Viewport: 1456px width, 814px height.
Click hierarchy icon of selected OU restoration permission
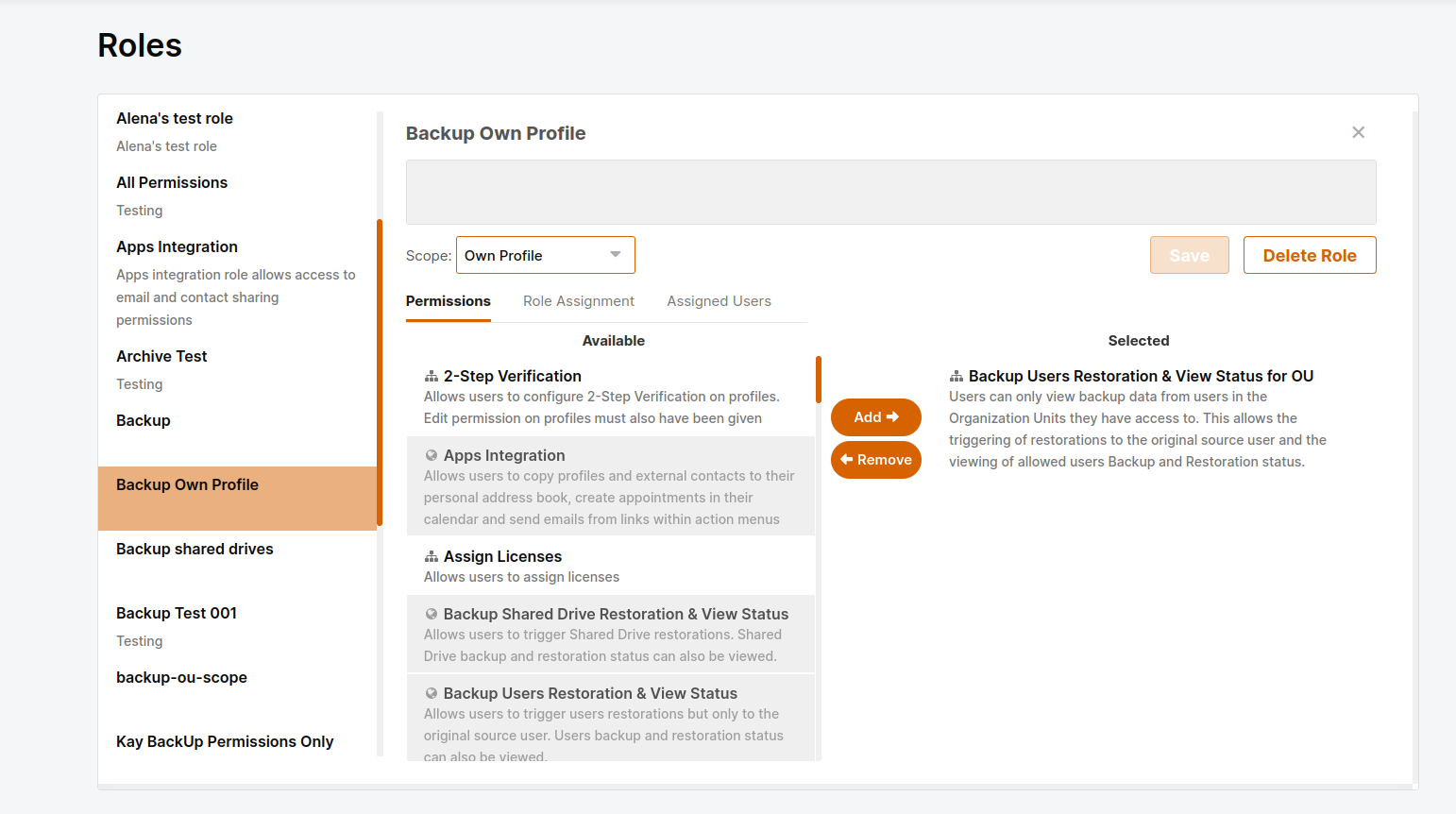[x=956, y=376]
